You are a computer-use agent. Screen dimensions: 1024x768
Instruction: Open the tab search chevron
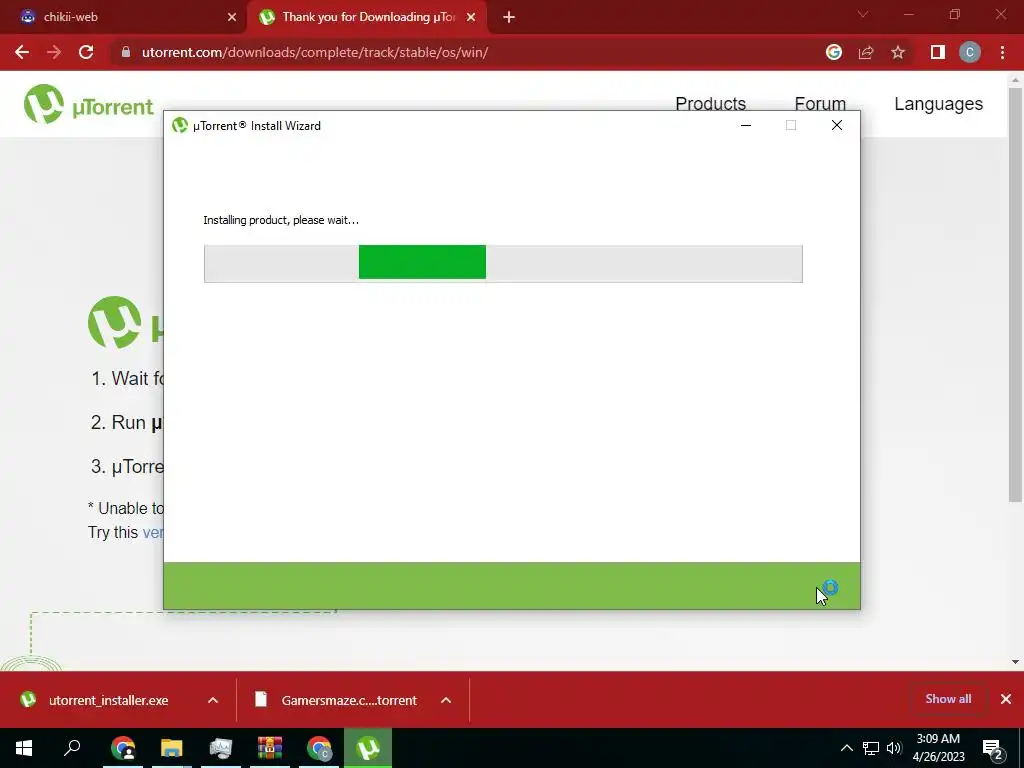coord(863,14)
